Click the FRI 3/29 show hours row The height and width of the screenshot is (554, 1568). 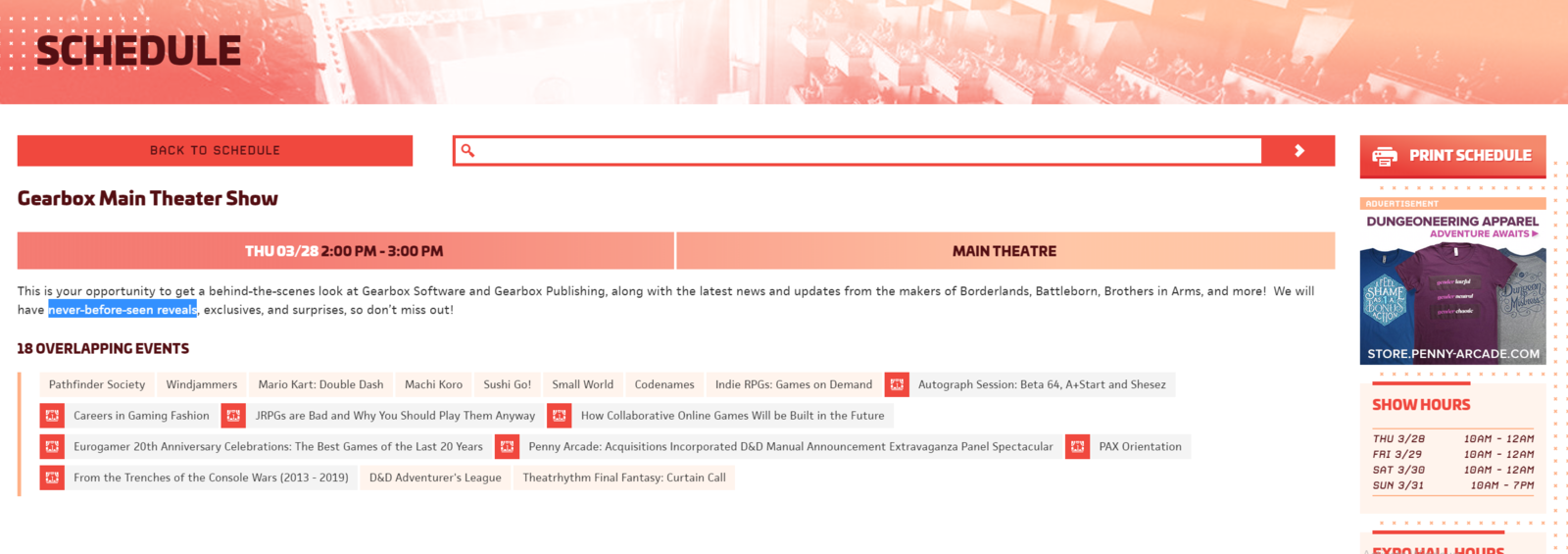point(1452,455)
